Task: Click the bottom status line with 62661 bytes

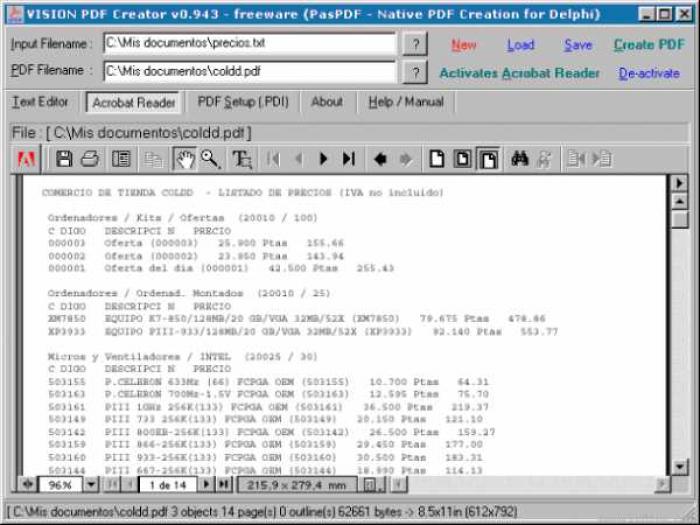Action: pos(262,512)
